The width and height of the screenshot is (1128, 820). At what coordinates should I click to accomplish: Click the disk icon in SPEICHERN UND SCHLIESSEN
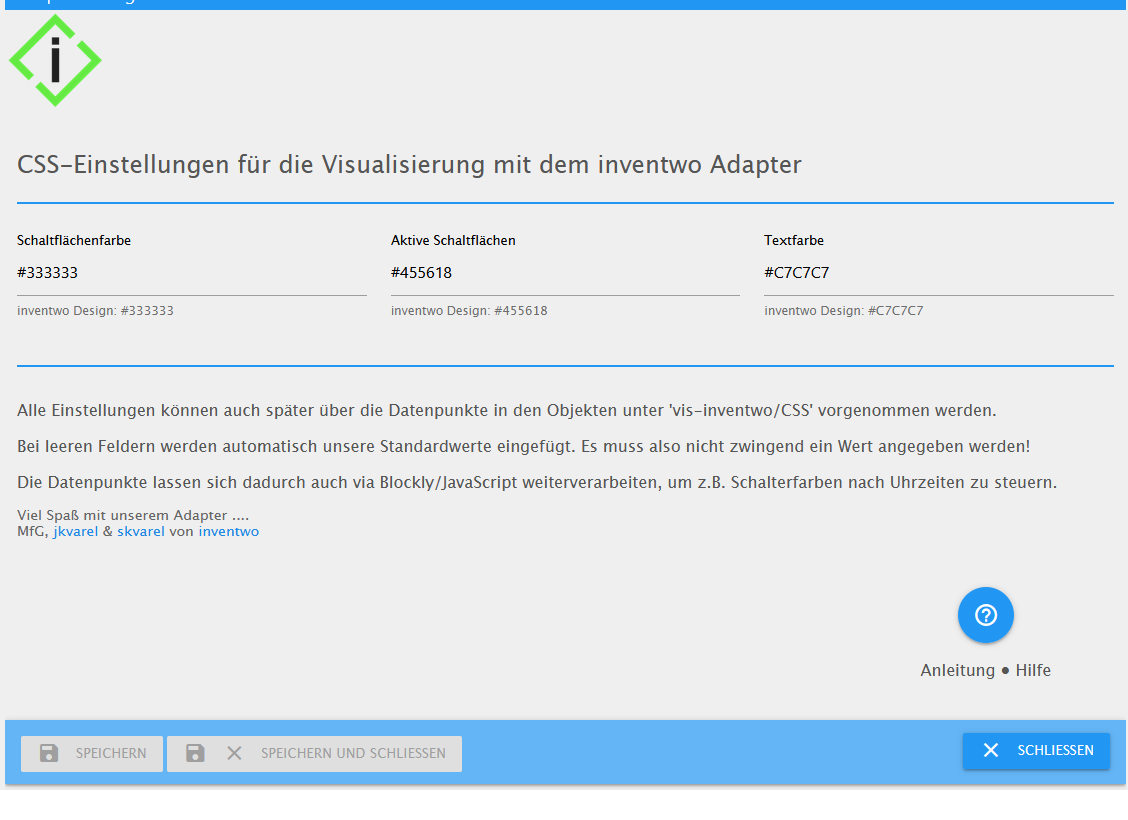tap(195, 753)
